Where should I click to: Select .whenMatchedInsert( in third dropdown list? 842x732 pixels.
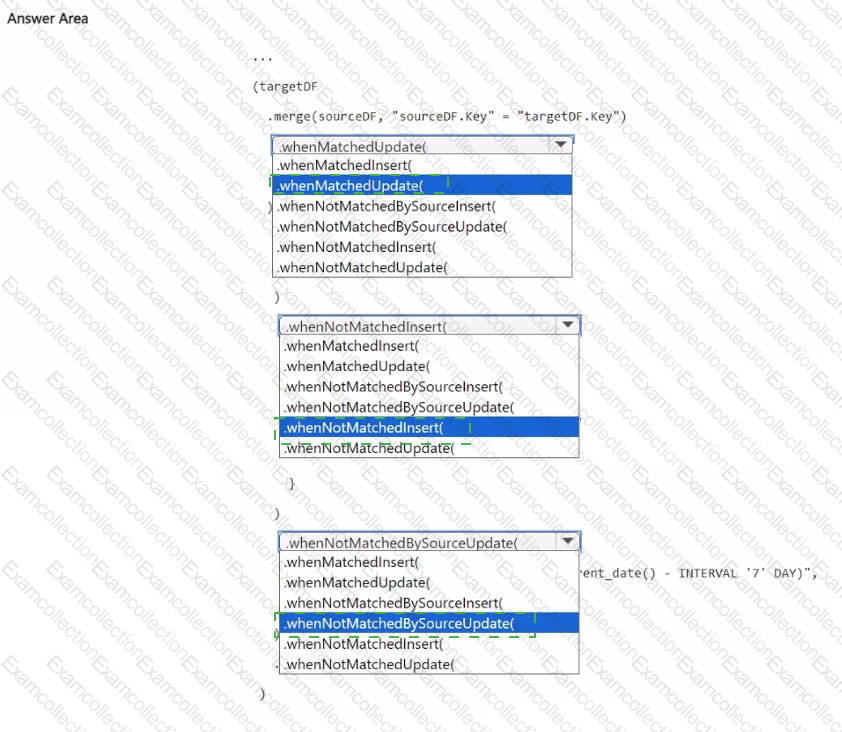(429, 562)
